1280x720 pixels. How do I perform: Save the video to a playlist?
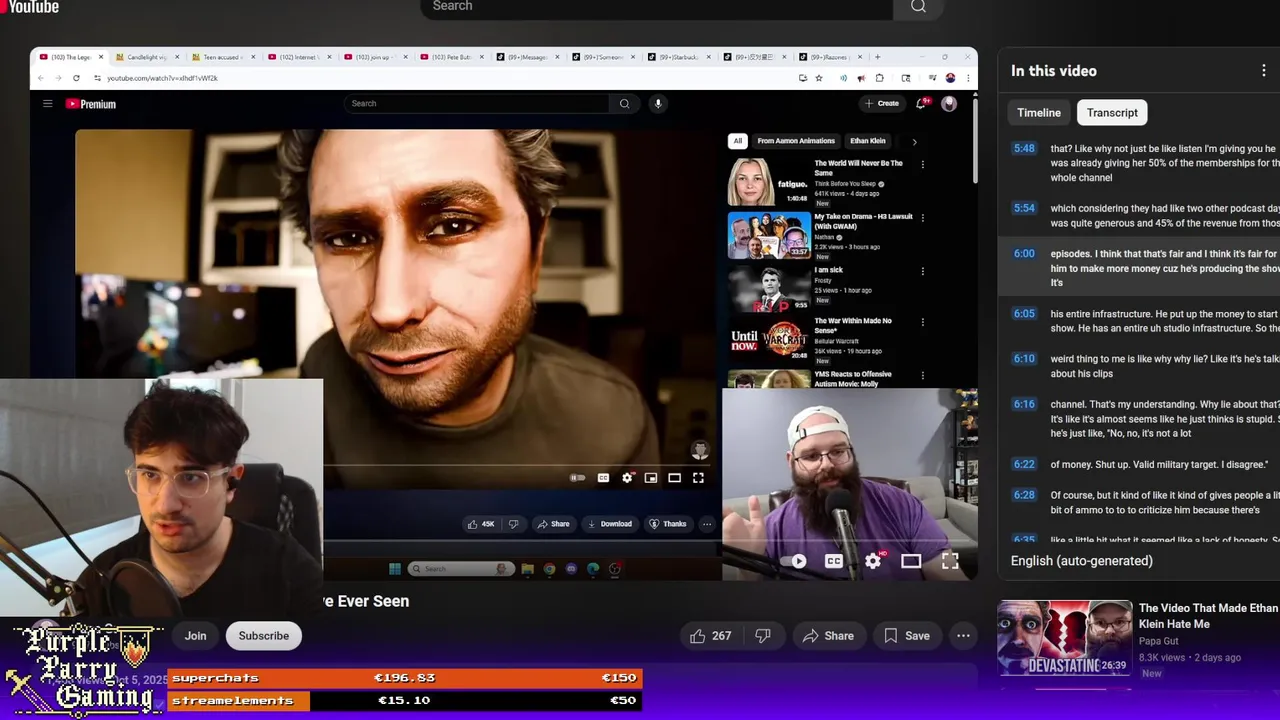906,636
